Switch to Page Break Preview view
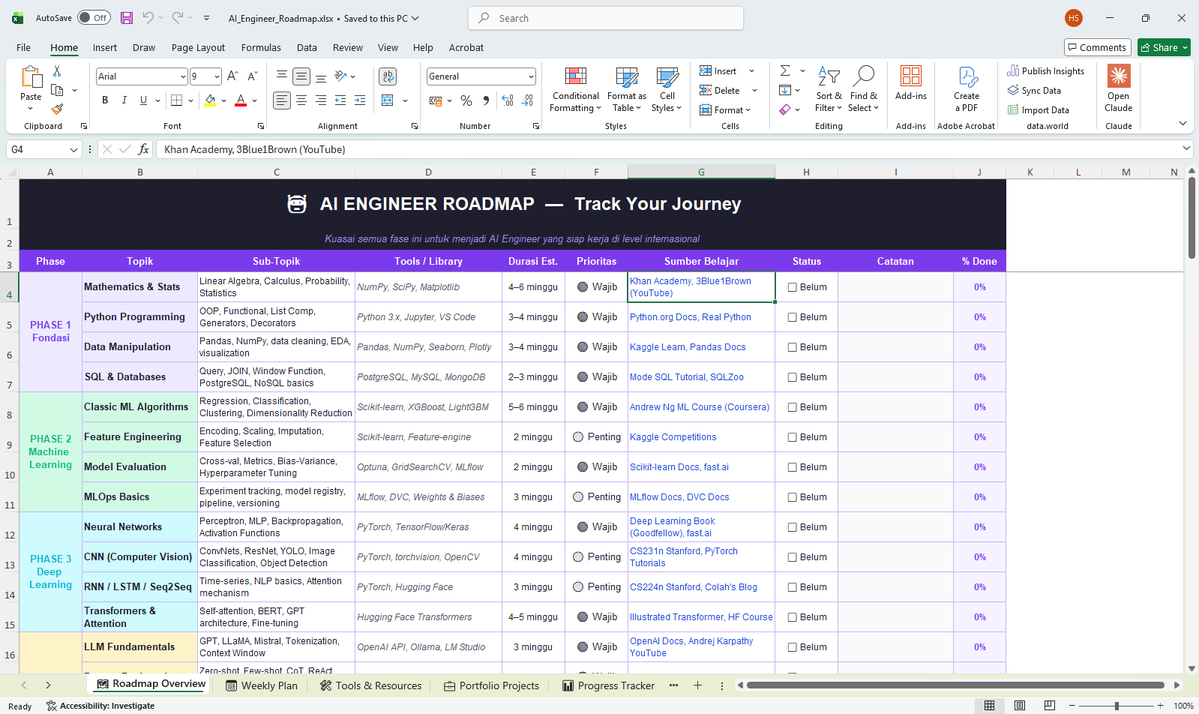The width and height of the screenshot is (1199, 714). coord(1049,706)
